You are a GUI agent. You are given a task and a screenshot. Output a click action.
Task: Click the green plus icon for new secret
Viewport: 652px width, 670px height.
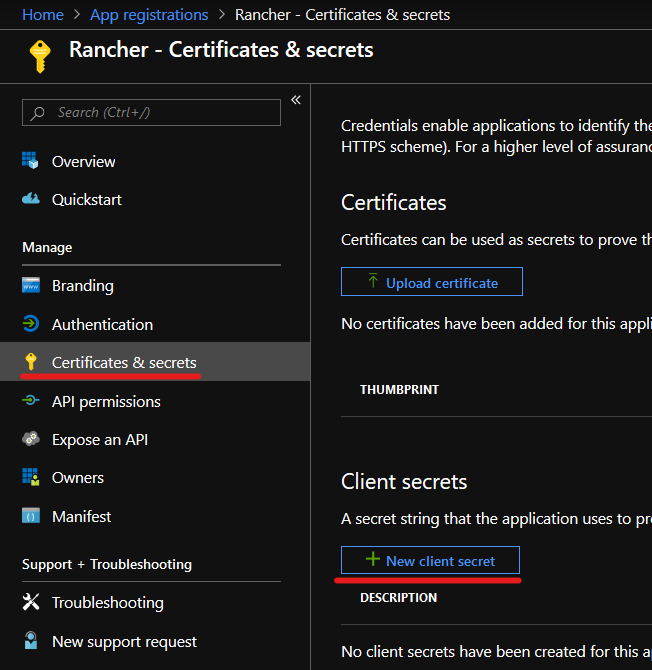(x=373, y=559)
